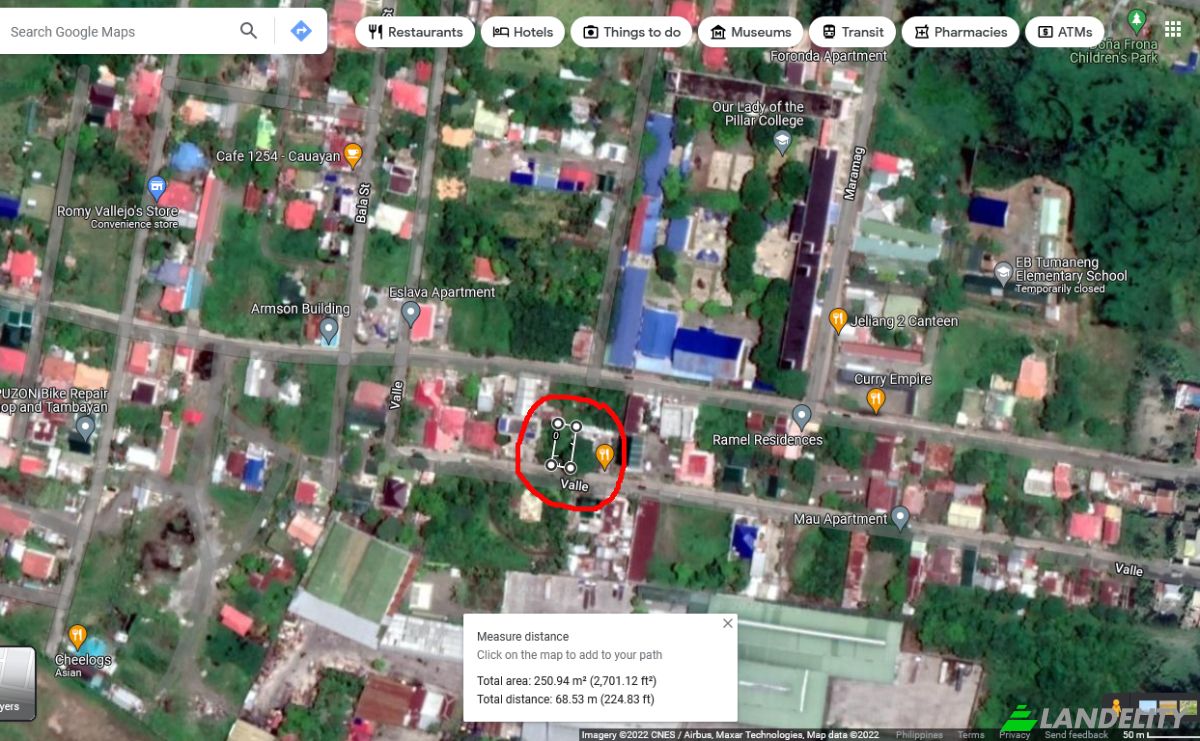Click Our Lady of the Pillar College marker
The height and width of the screenshot is (741, 1200).
(x=782, y=143)
